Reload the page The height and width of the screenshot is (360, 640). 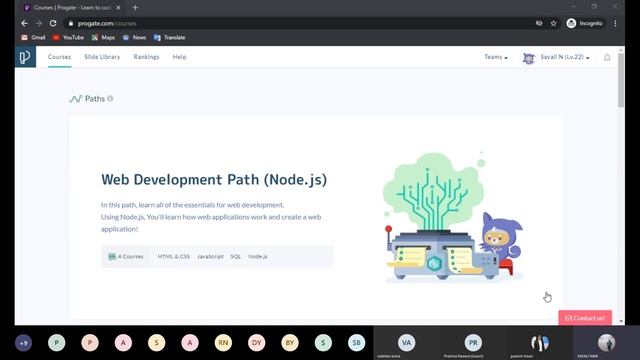coord(53,23)
